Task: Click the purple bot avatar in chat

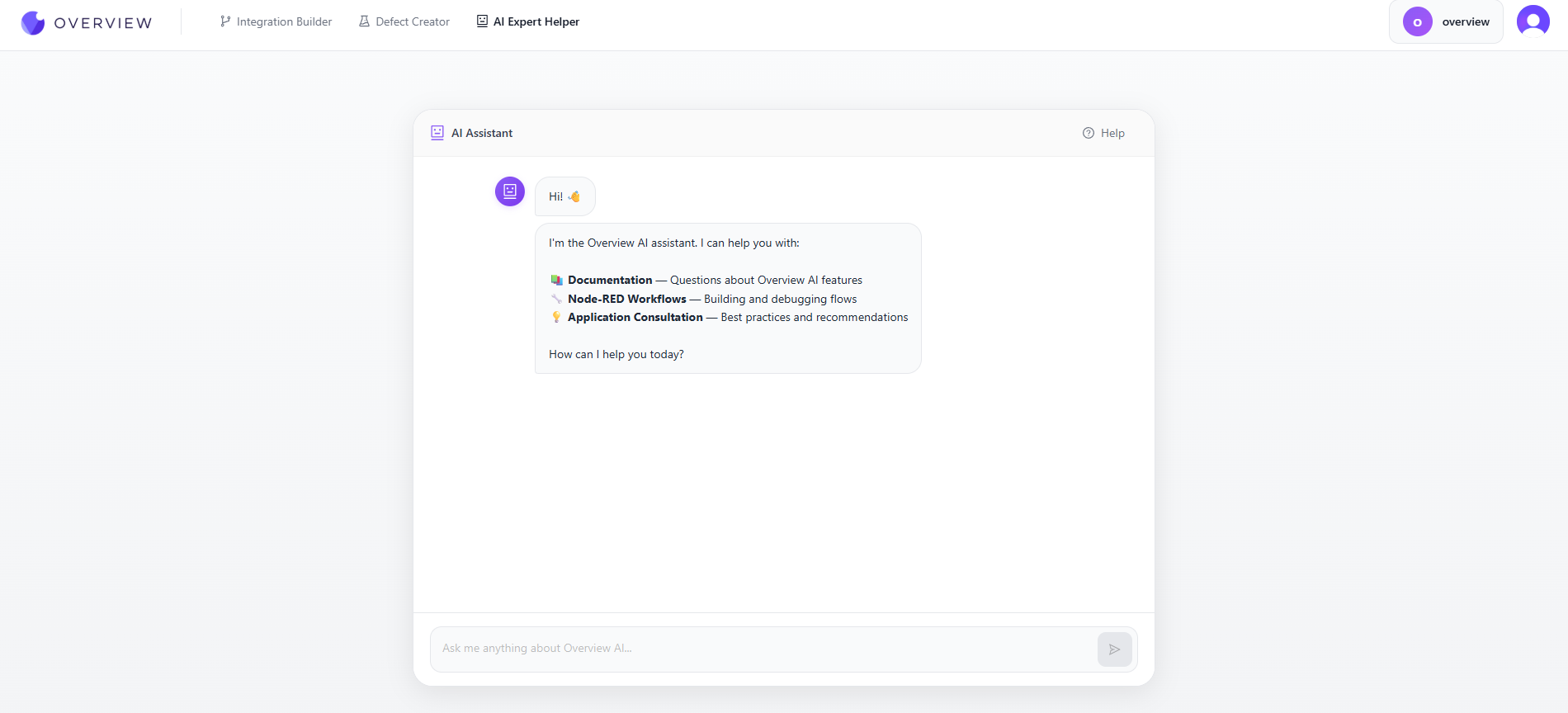Action: click(x=510, y=191)
